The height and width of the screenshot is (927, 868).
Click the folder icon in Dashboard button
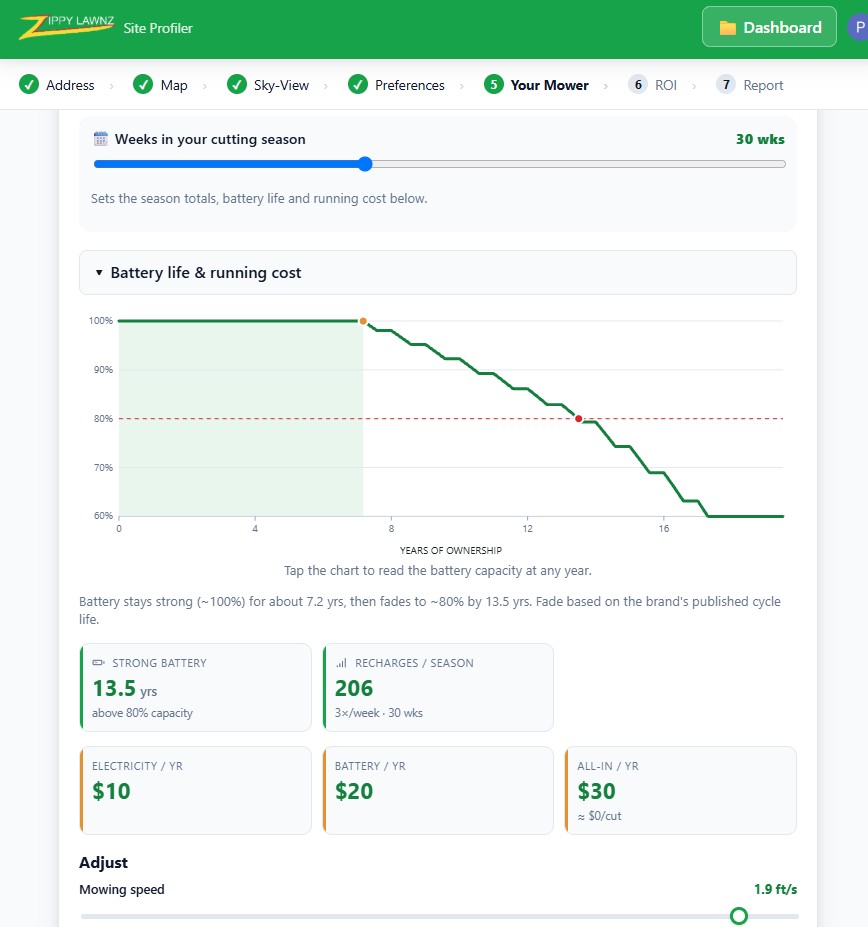(x=727, y=28)
